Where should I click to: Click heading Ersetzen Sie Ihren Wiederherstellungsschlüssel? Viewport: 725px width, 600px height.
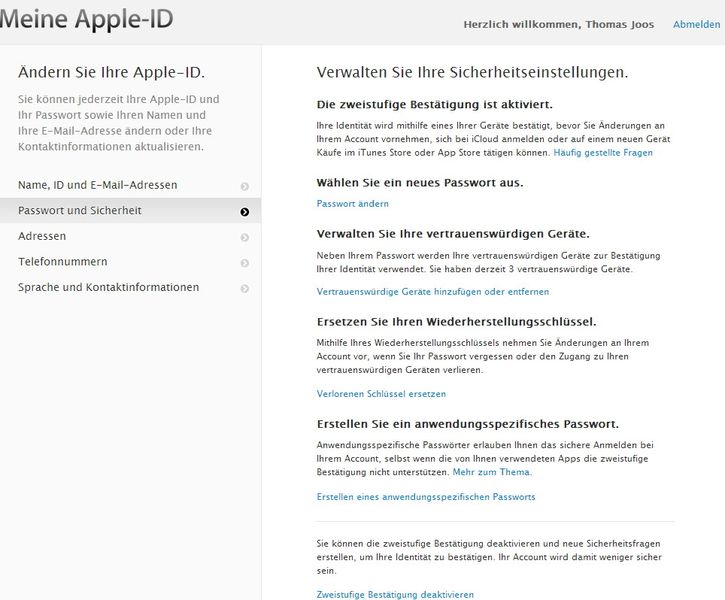pyautogui.click(x=456, y=322)
